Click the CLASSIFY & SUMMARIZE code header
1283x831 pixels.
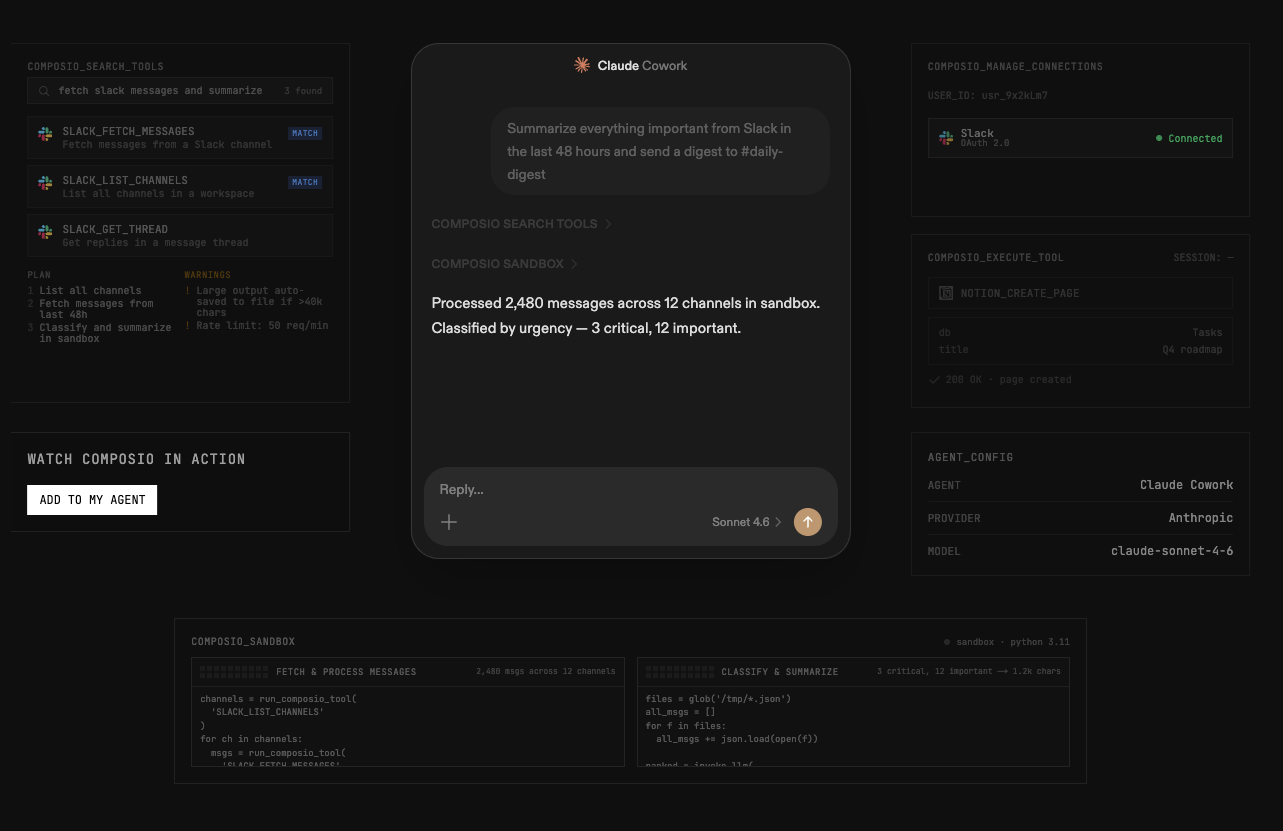point(853,672)
